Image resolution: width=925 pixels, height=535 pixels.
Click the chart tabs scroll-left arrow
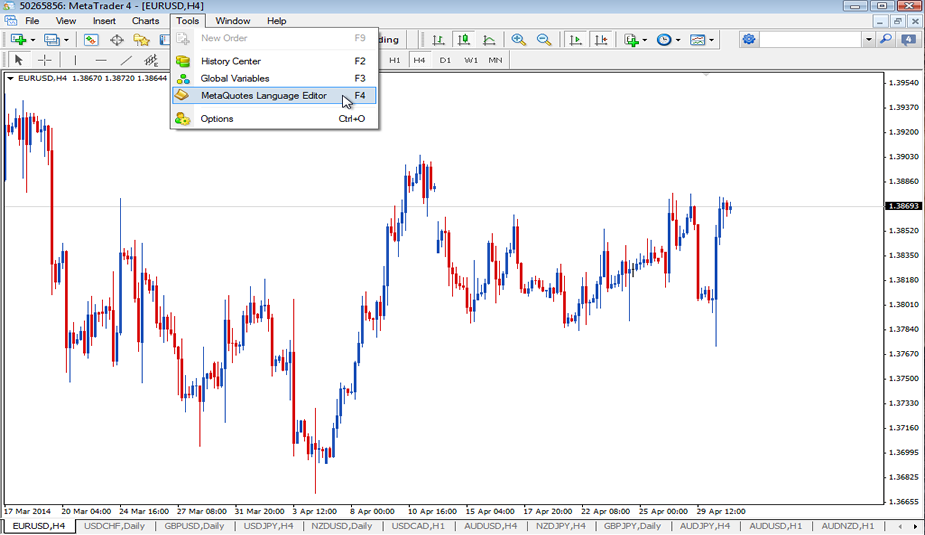click(900, 526)
